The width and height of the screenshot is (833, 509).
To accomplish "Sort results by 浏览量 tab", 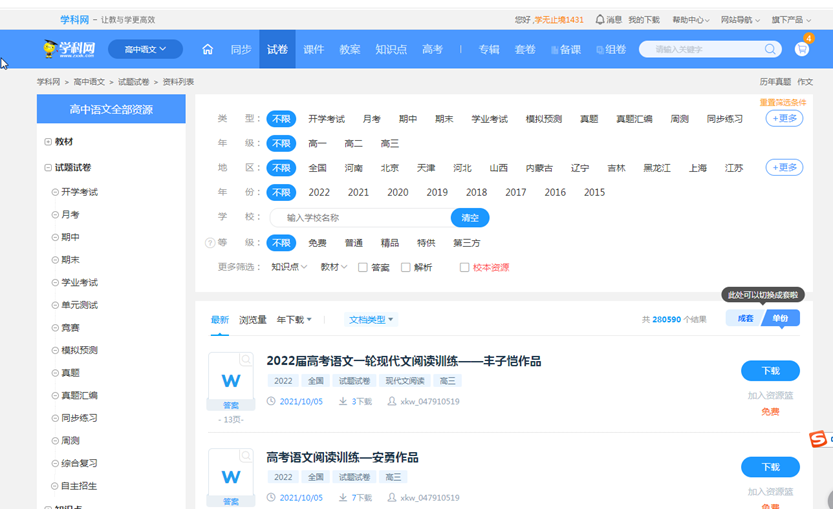I will pyautogui.click(x=252, y=320).
